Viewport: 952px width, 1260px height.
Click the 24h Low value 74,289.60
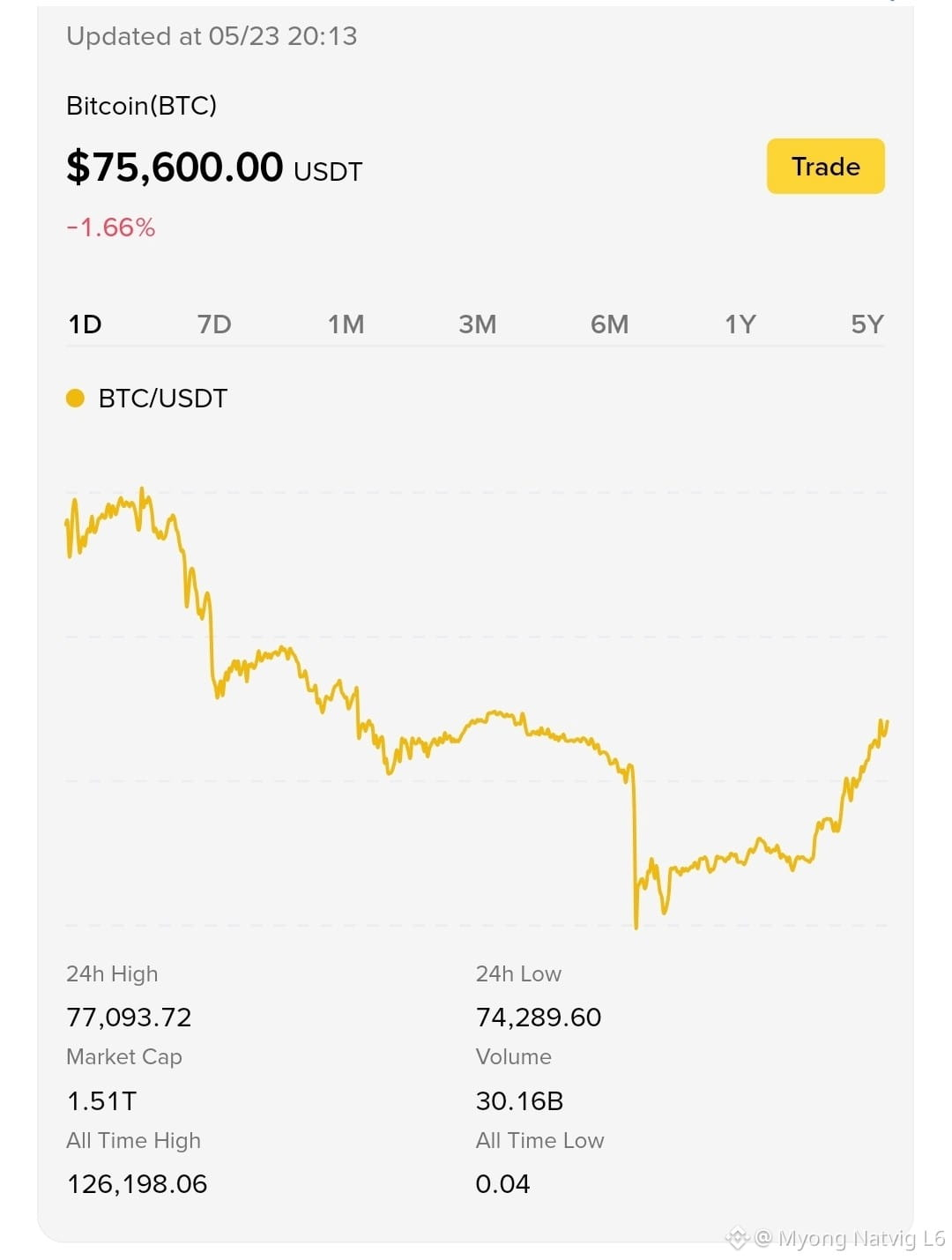pos(539,1018)
